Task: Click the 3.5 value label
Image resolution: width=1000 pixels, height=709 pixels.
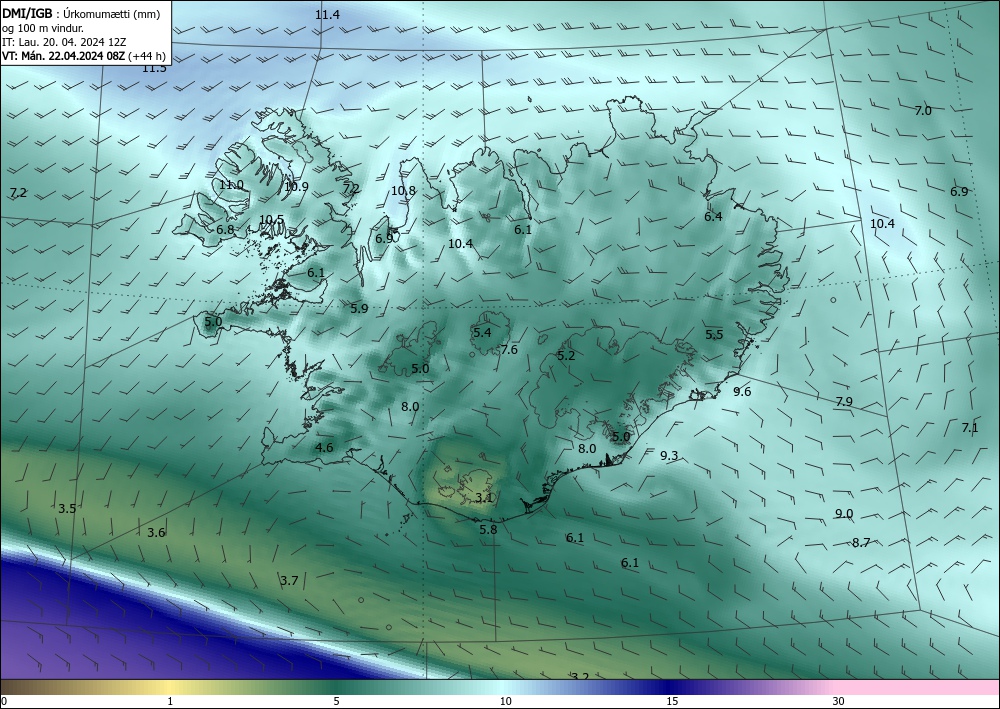Action: 67,509
